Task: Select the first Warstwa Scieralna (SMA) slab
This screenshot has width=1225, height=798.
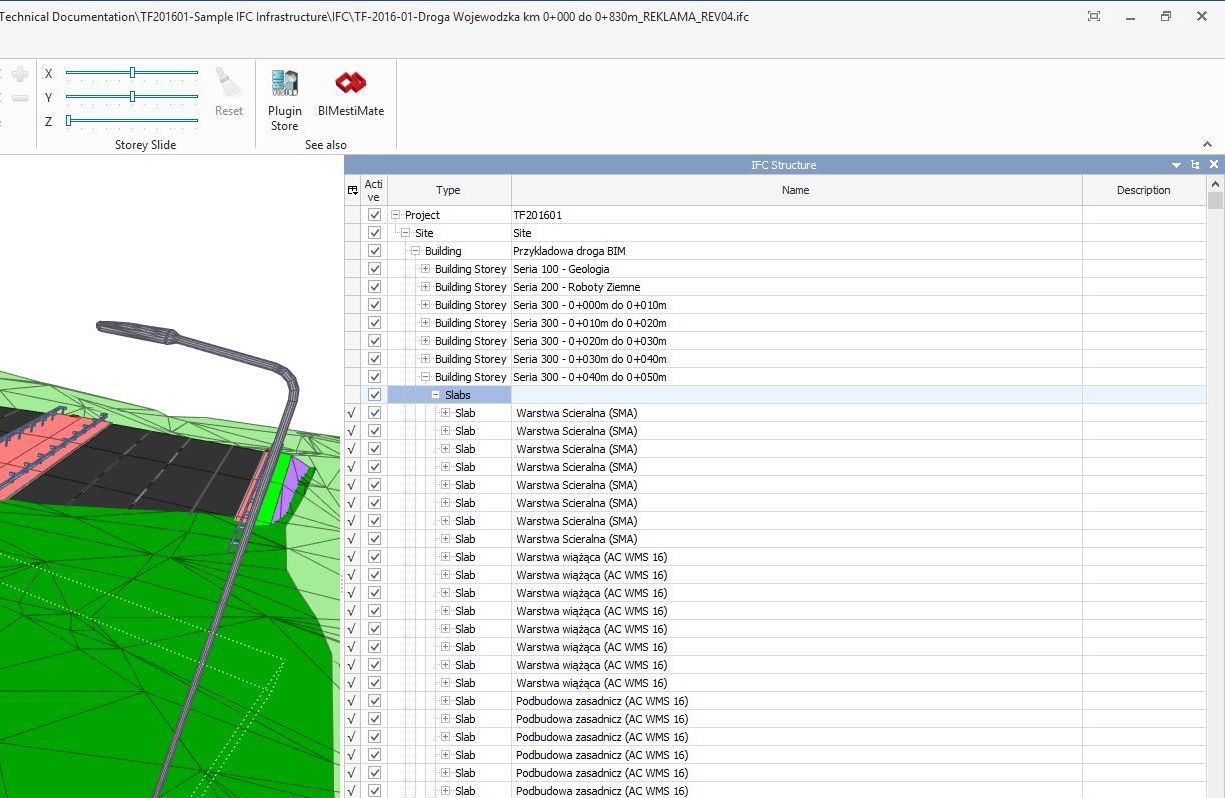Action: 576,413
